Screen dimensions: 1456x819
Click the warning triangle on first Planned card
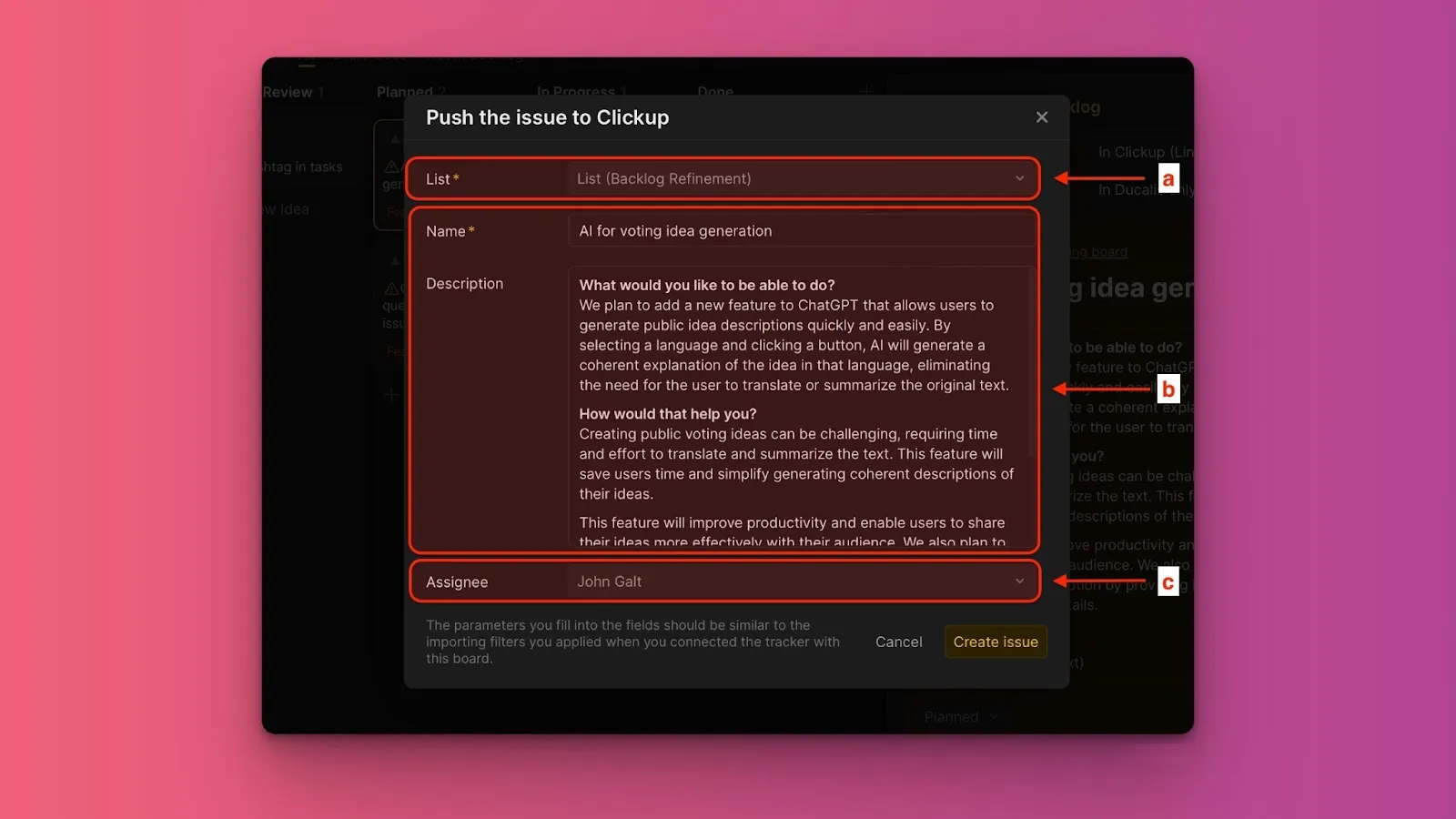tap(391, 167)
